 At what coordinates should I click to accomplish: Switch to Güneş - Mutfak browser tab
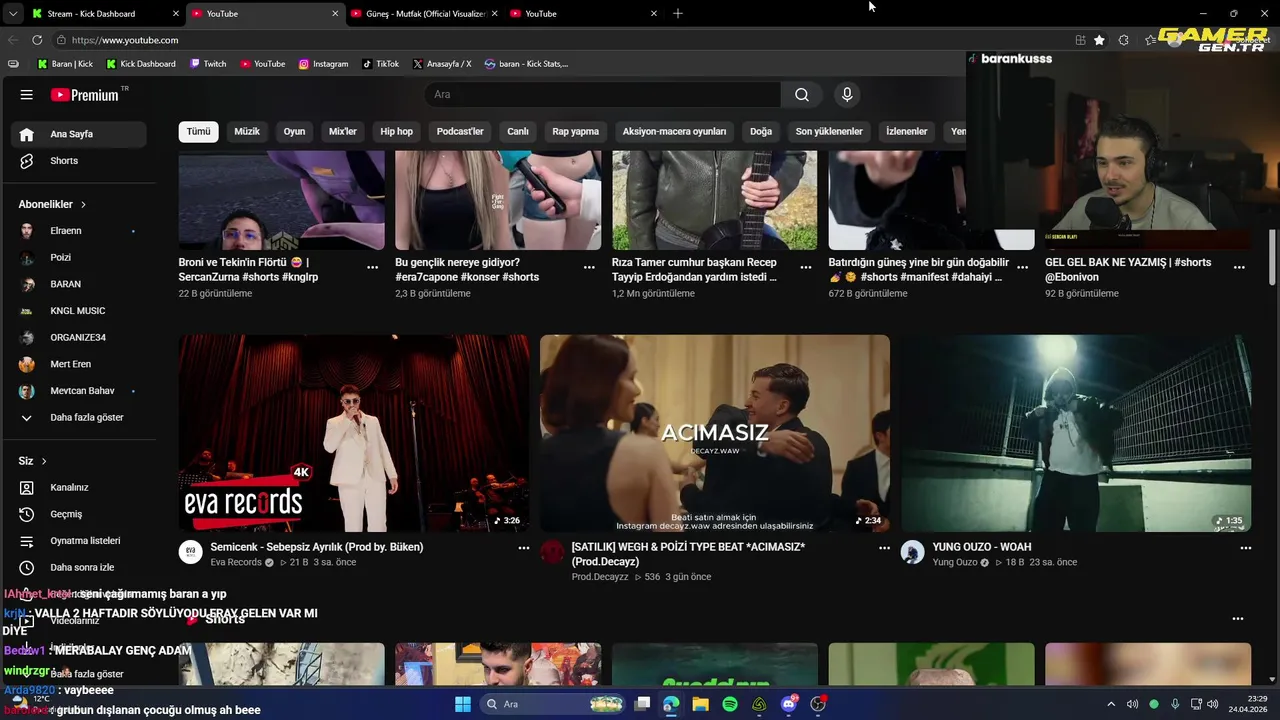tap(424, 14)
